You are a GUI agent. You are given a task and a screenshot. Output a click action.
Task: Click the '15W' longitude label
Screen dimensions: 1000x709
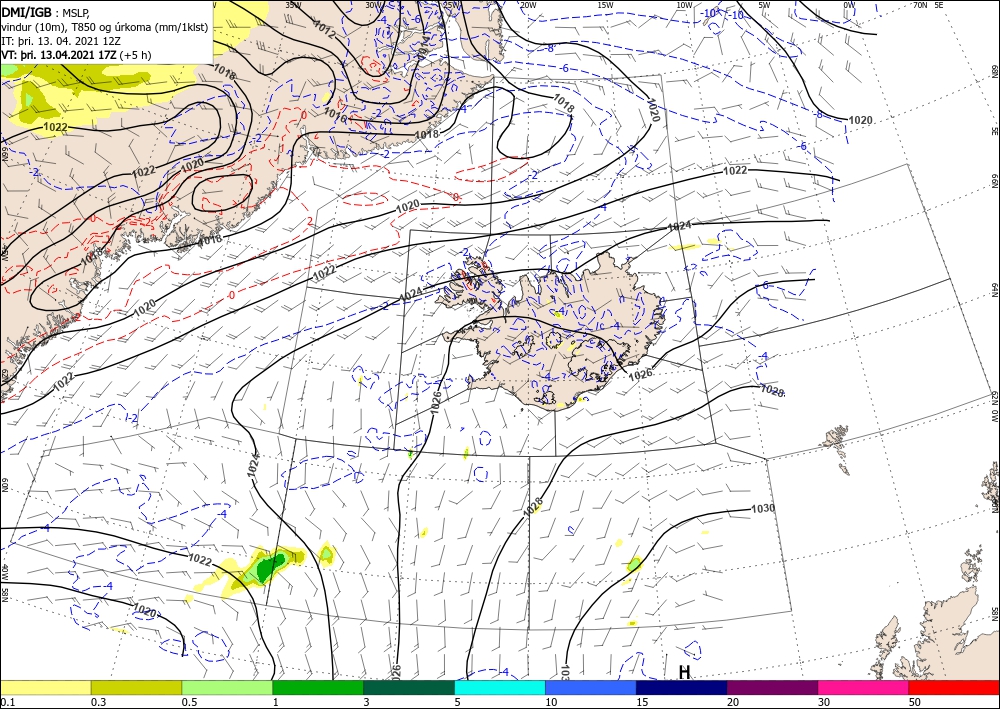pyautogui.click(x=606, y=5)
